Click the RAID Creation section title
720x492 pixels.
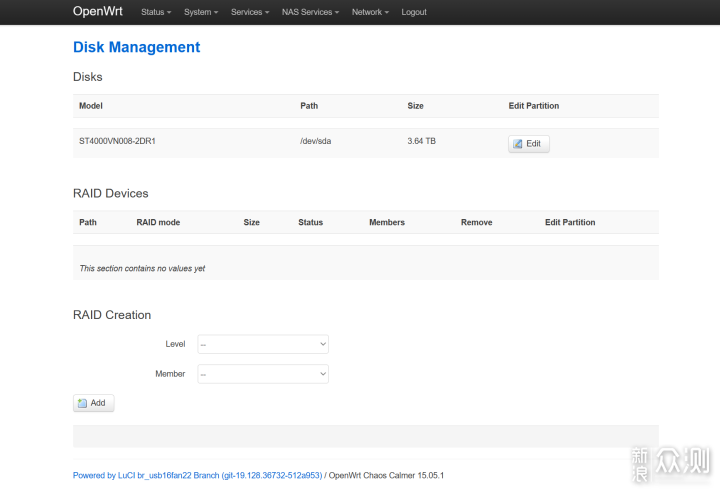112,315
